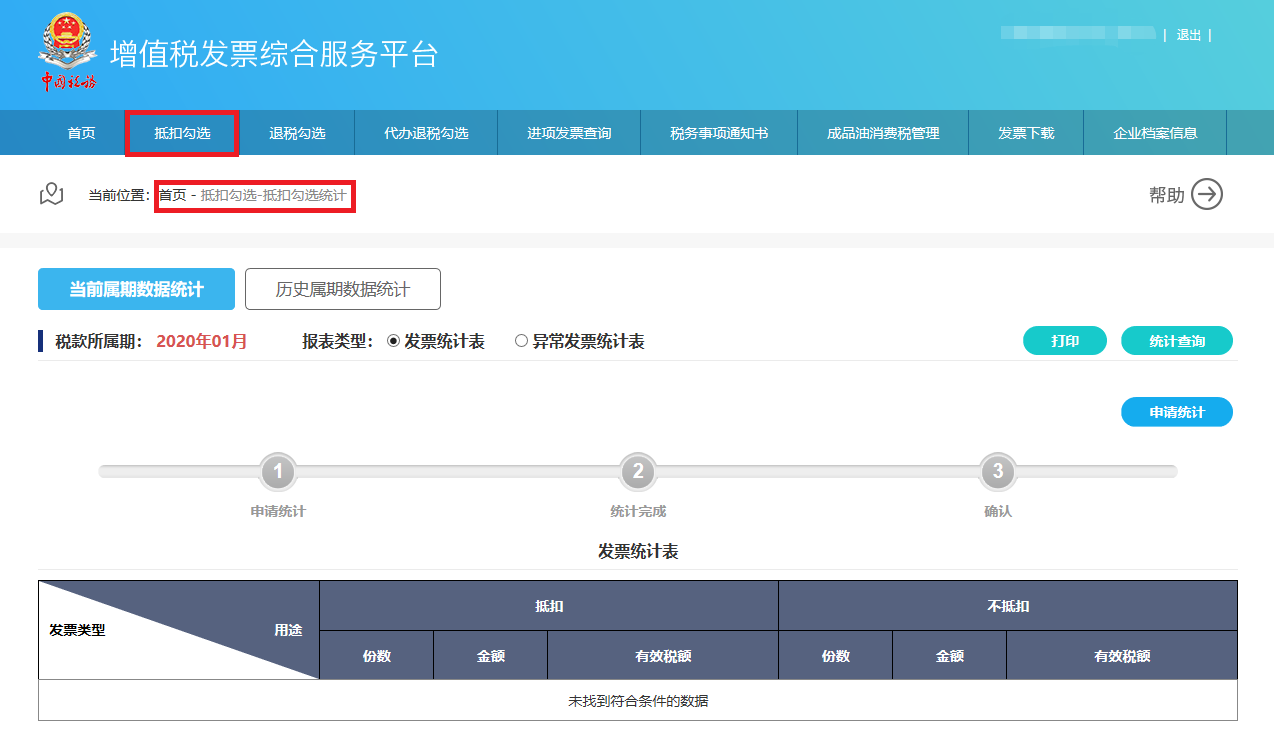Click the China Tax emblem logo

click(67, 52)
